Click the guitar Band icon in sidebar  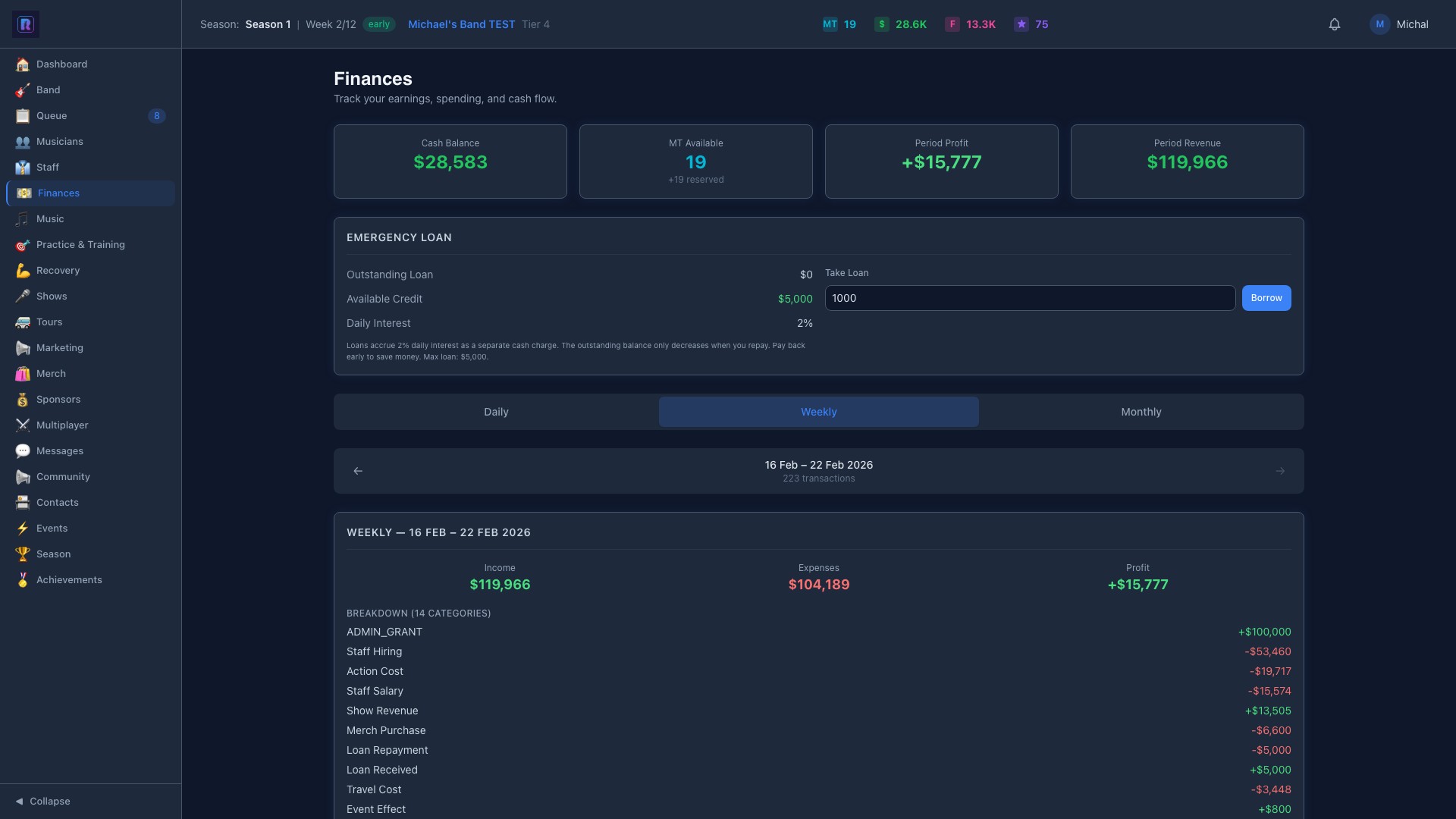(23, 90)
